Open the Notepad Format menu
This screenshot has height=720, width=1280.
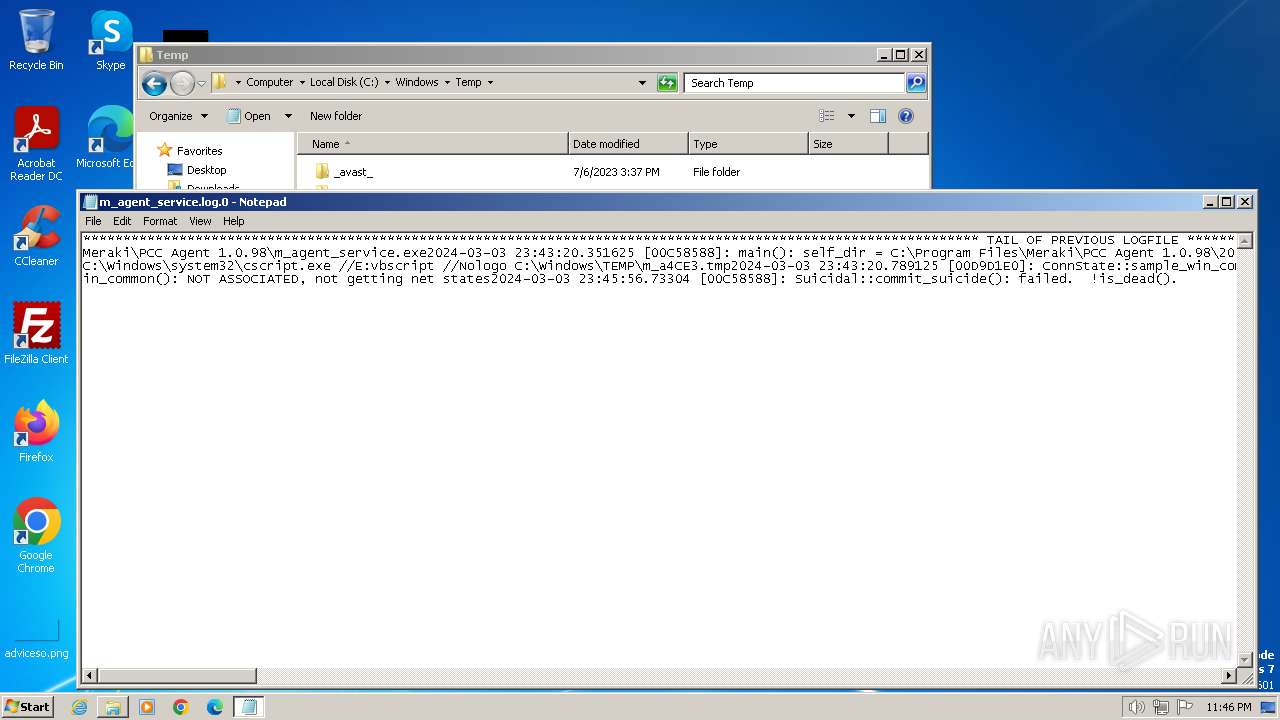pyautogui.click(x=160, y=221)
